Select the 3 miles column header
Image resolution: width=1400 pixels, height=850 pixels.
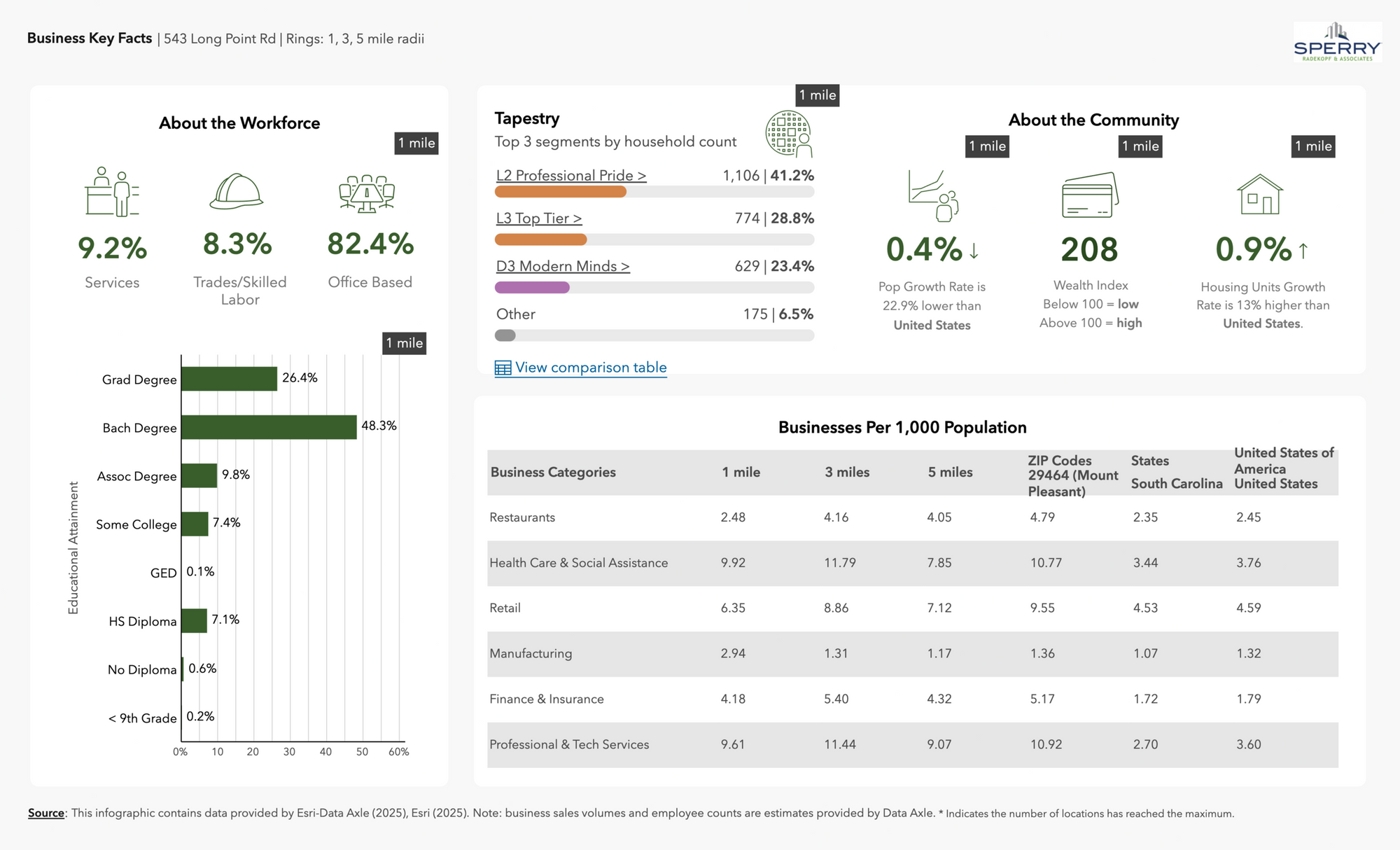click(847, 473)
